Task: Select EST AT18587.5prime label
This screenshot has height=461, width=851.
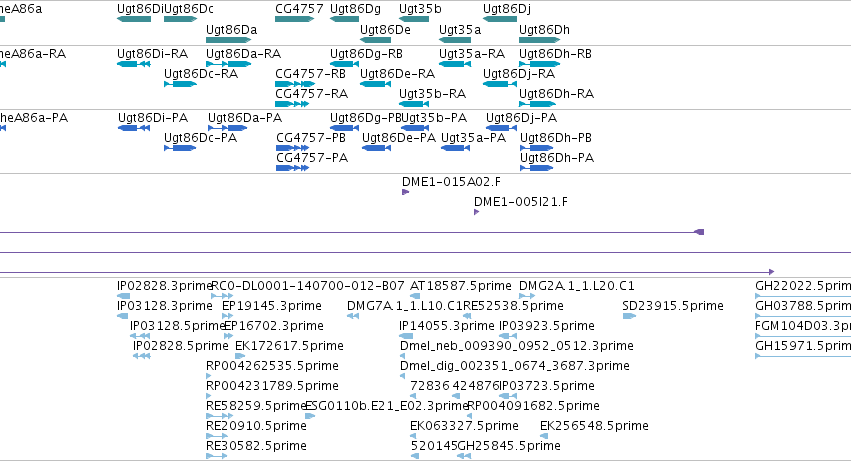Action: 461,286
